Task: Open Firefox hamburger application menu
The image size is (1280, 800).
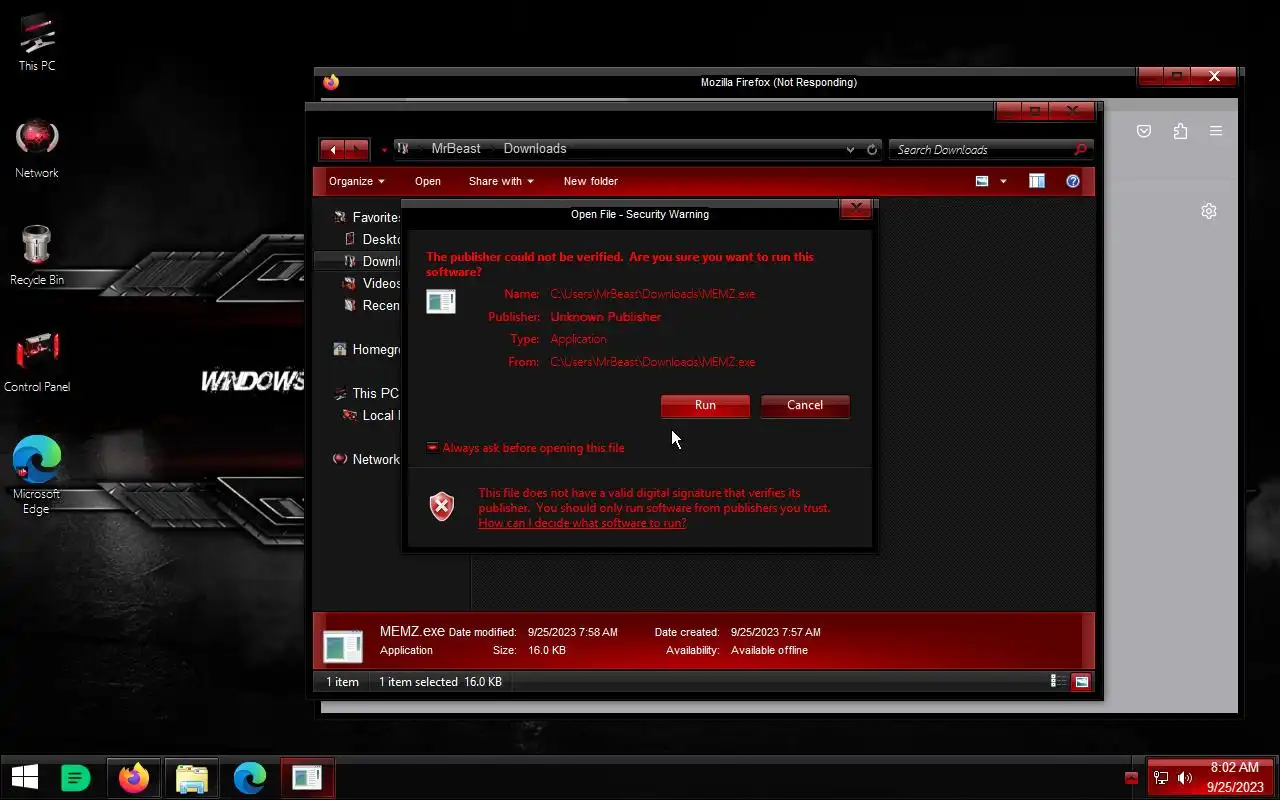Action: pos(1216,131)
